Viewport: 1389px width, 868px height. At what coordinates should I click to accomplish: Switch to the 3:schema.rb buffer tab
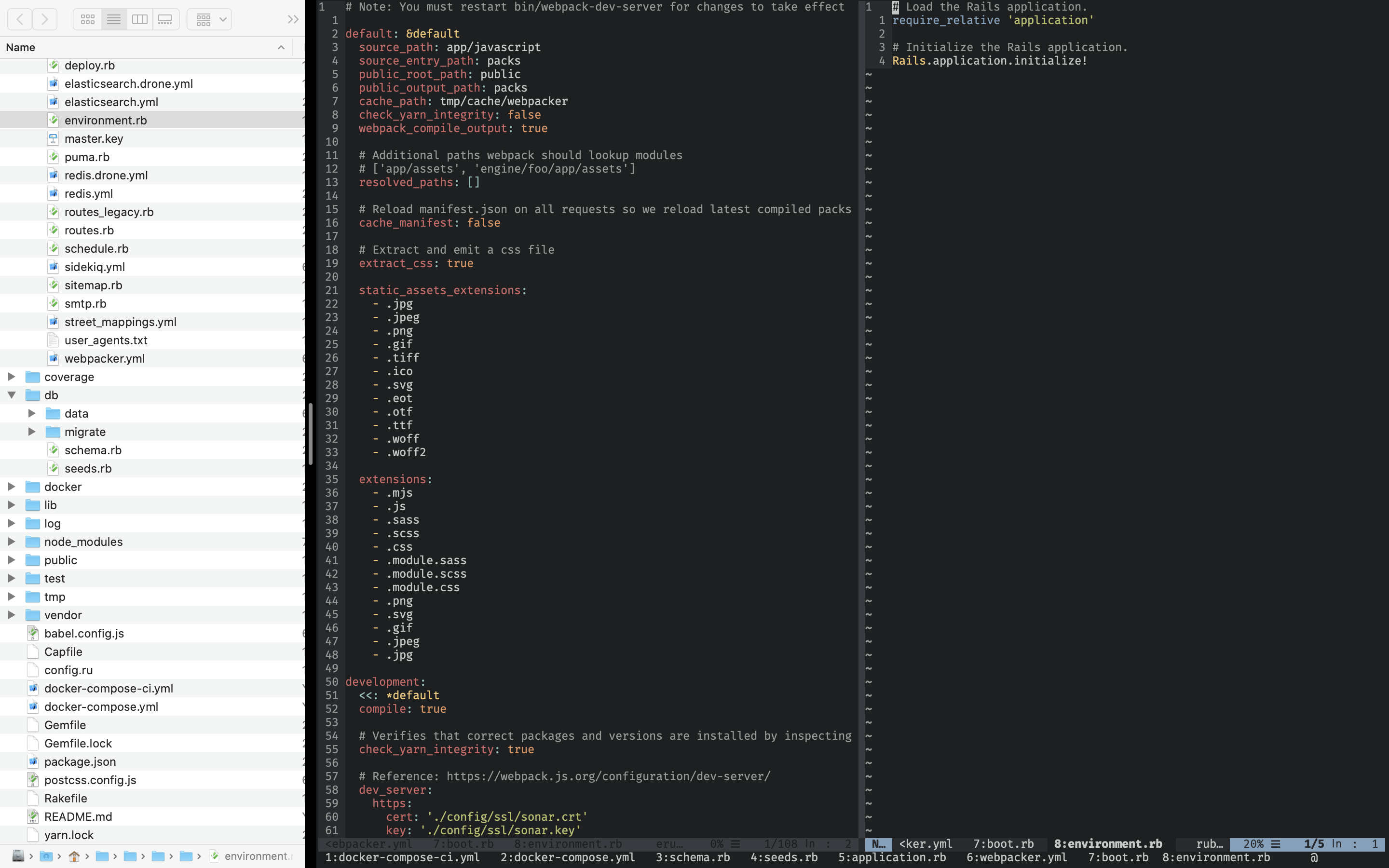693,857
